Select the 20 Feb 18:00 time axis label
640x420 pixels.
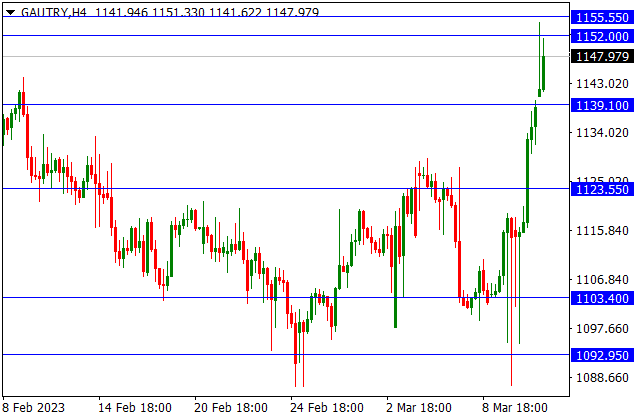[231, 407]
